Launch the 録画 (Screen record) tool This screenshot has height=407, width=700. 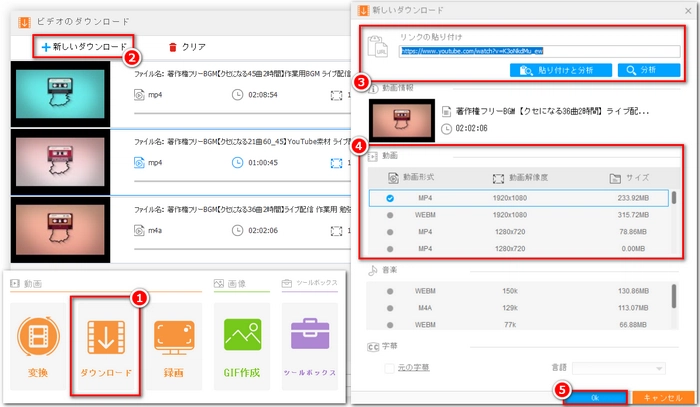click(174, 341)
